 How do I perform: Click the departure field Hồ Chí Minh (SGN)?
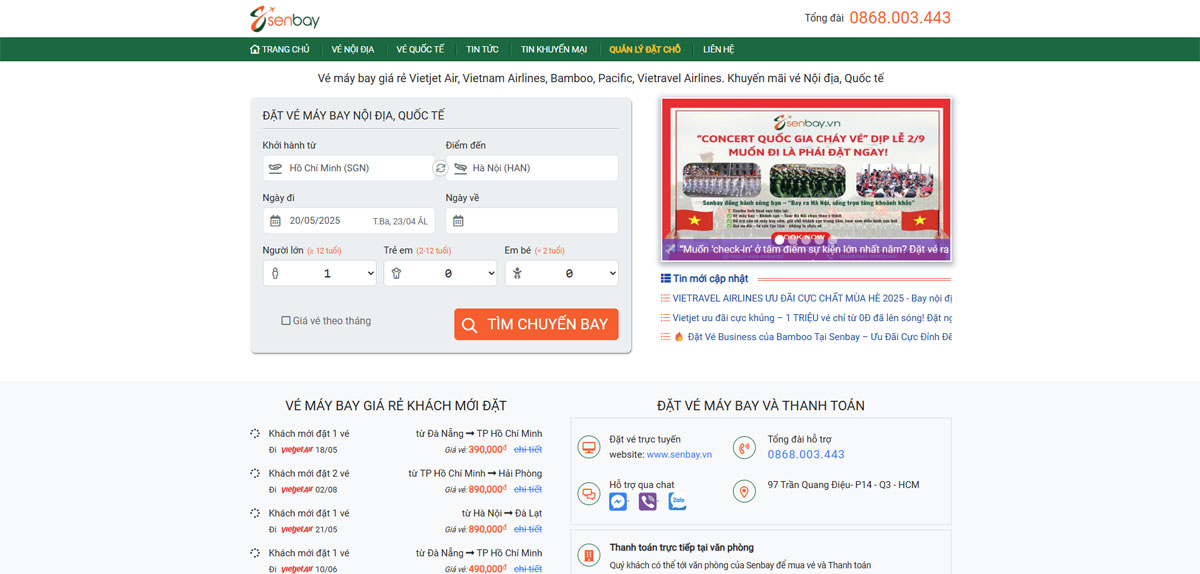click(348, 168)
